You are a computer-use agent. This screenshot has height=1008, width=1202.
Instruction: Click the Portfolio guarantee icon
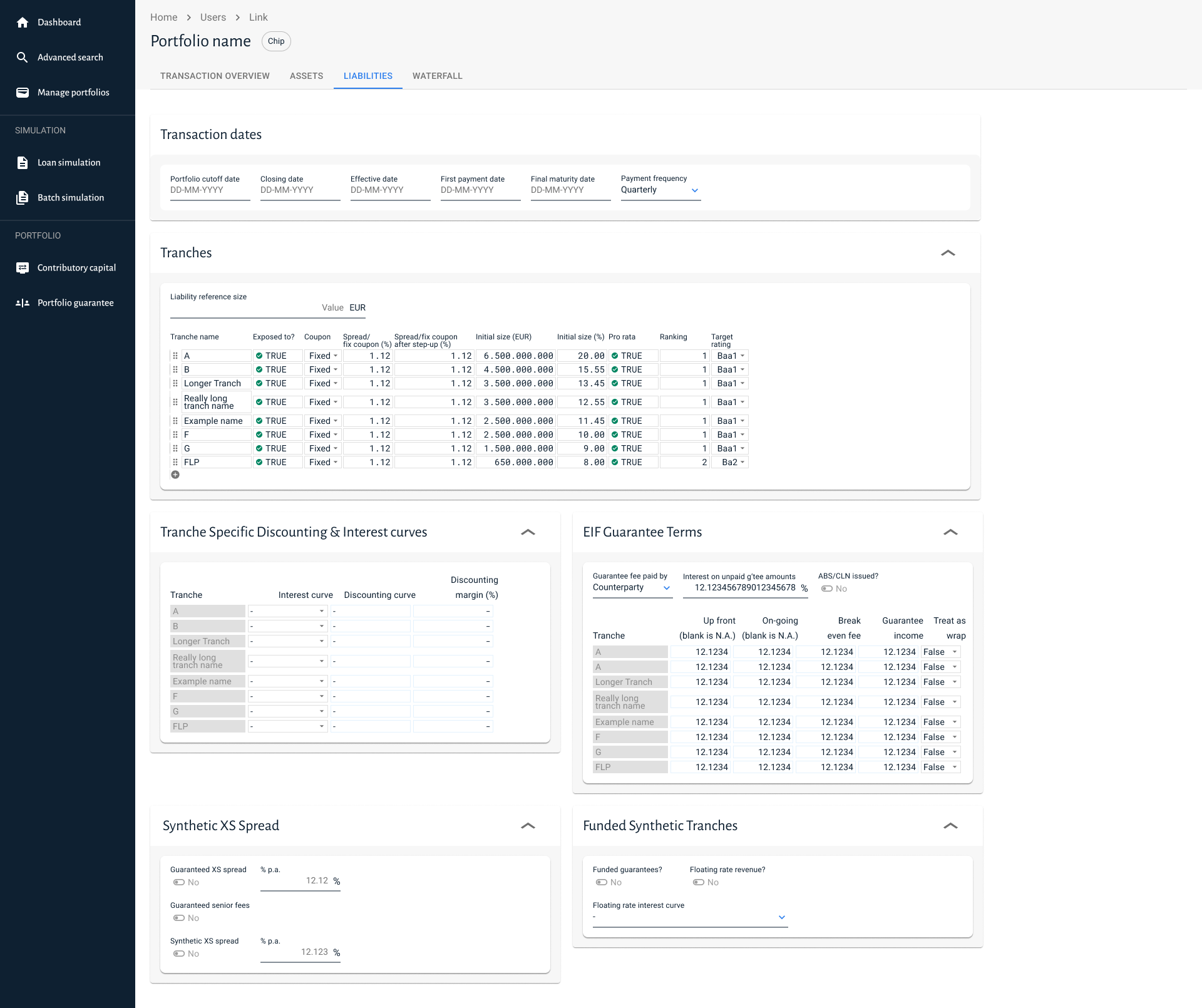(23, 303)
